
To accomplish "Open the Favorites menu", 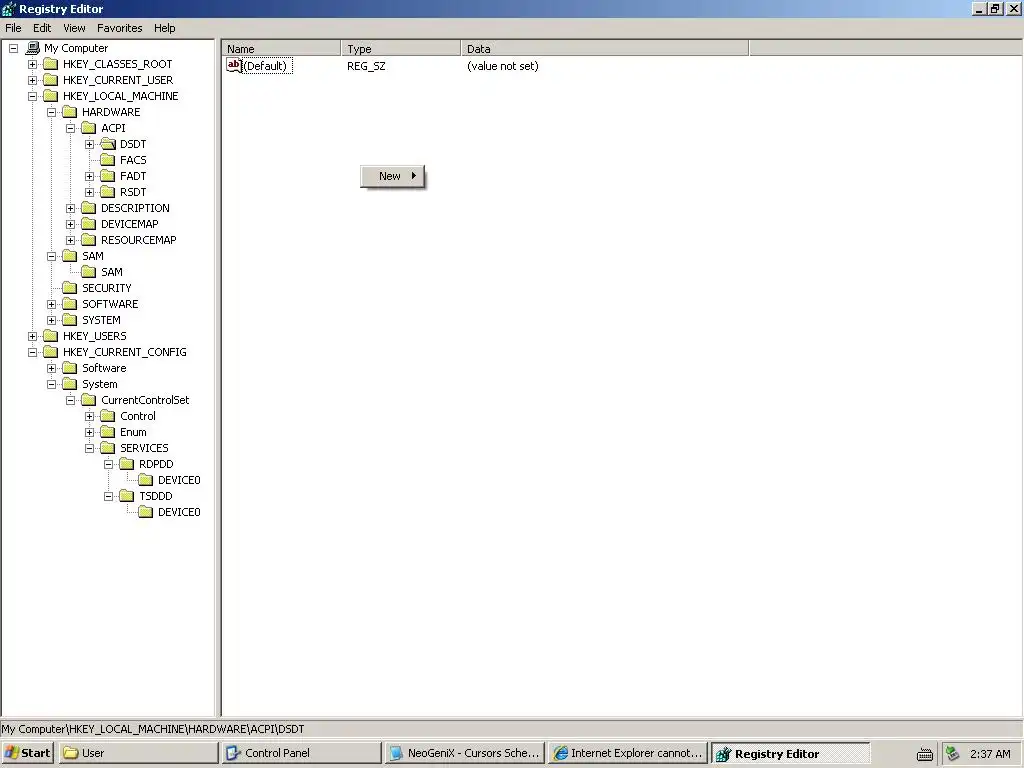I will click(x=120, y=28).
